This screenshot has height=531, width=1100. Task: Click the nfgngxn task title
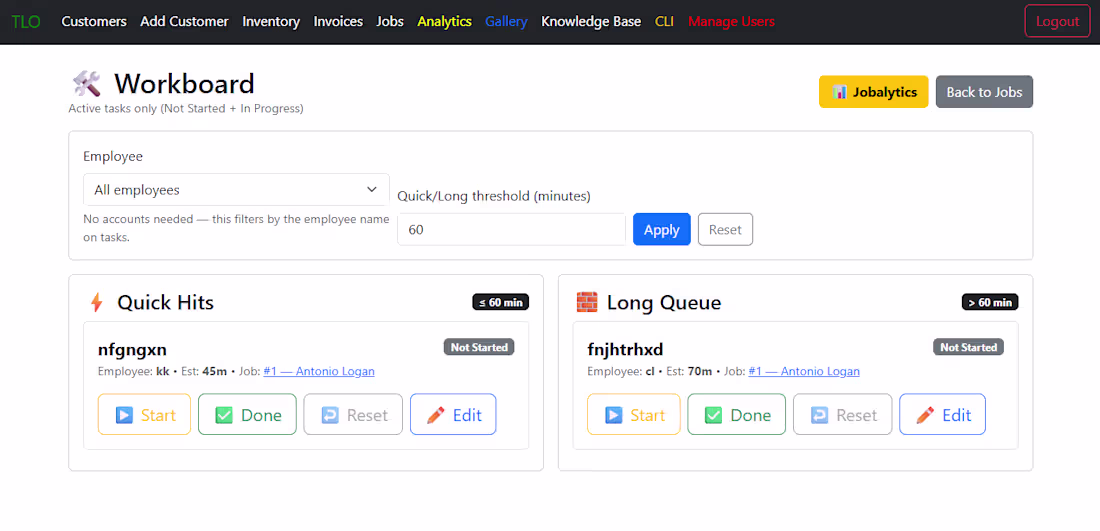pos(133,349)
